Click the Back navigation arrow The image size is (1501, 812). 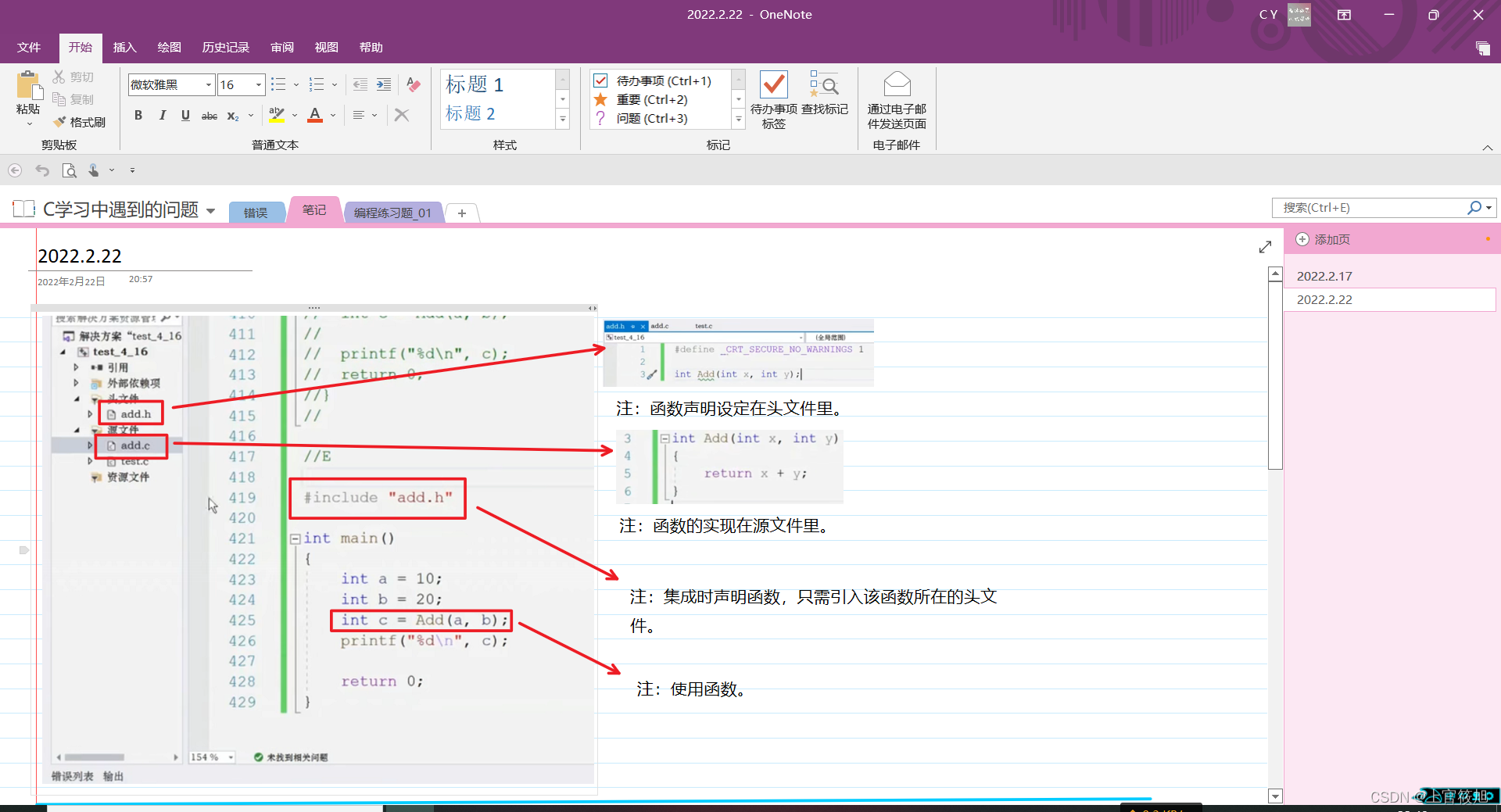15,170
